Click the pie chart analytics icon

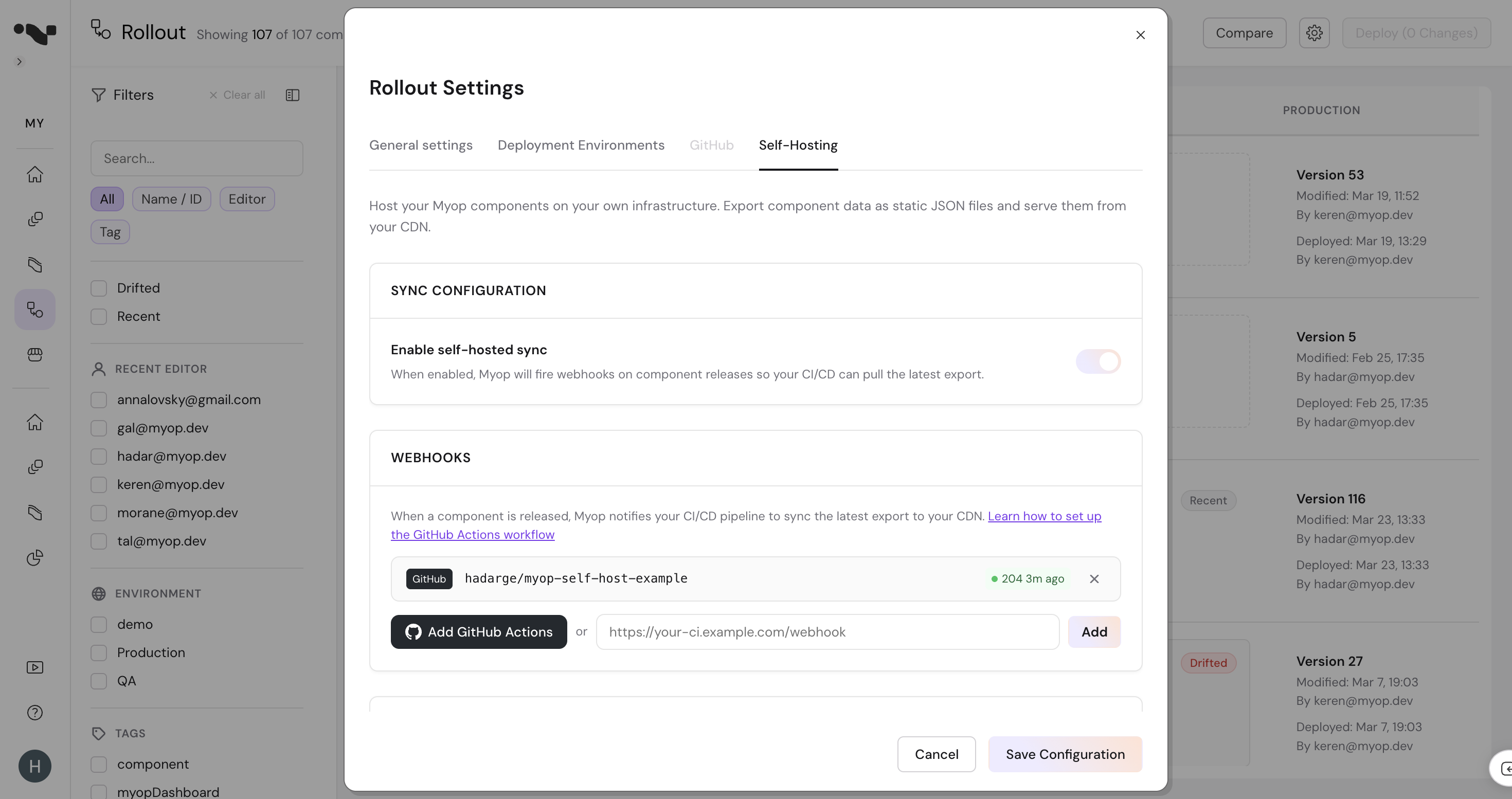(34, 558)
